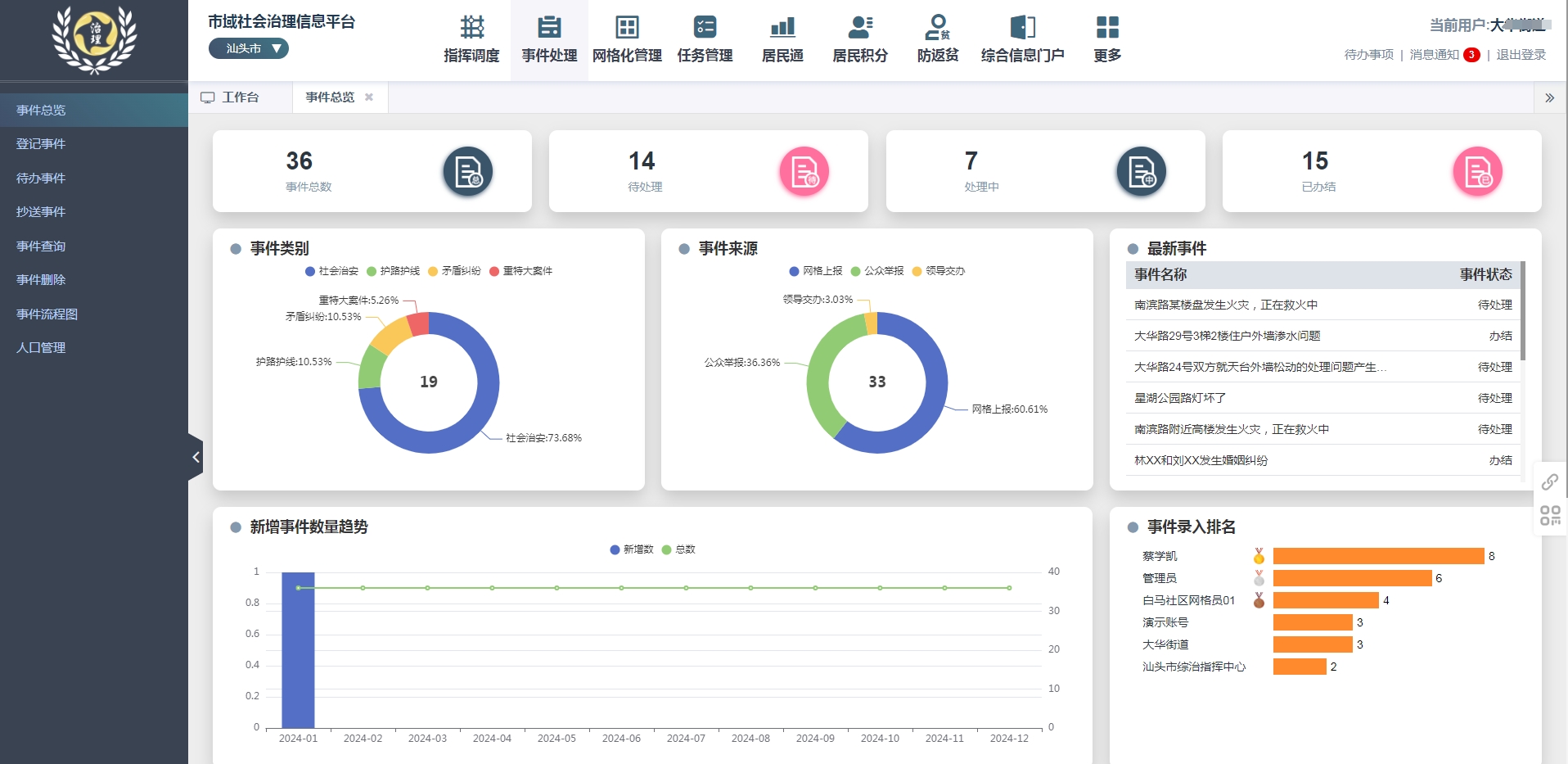
Task: Click the 已办结 pink document icon
Action: coord(1478,172)
